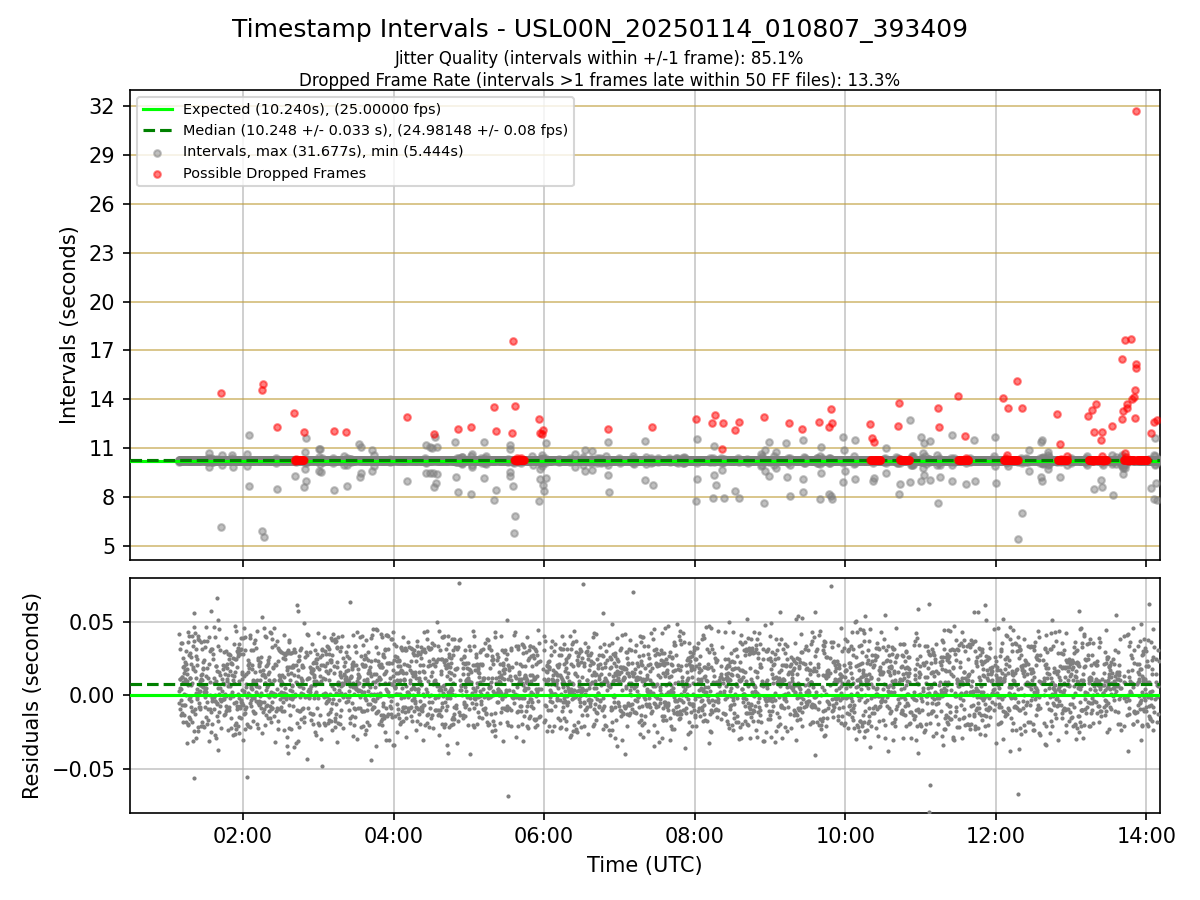Click the 06:00 x-axis tick label

pyautogui.click(x=544, y=835)
